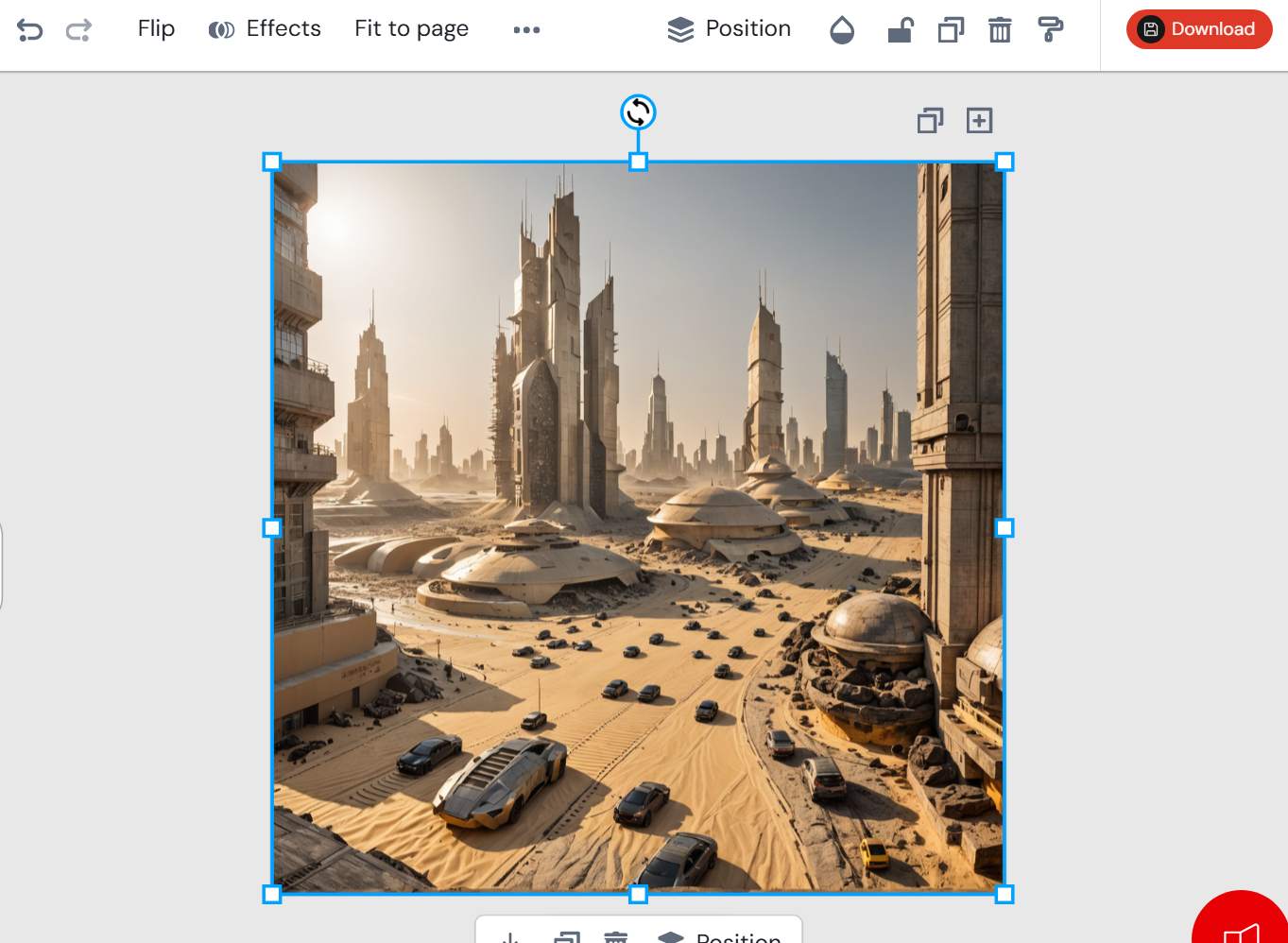Copy style with the paint roller
Screen dimensions: 1288x943
(x=1050, y=30)
